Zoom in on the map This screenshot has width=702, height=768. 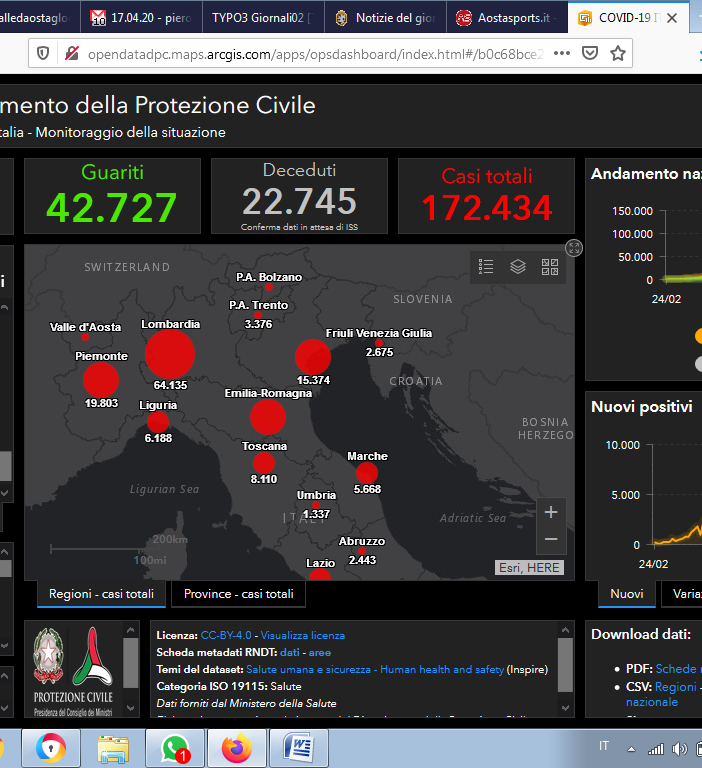[x=551, y=512]
